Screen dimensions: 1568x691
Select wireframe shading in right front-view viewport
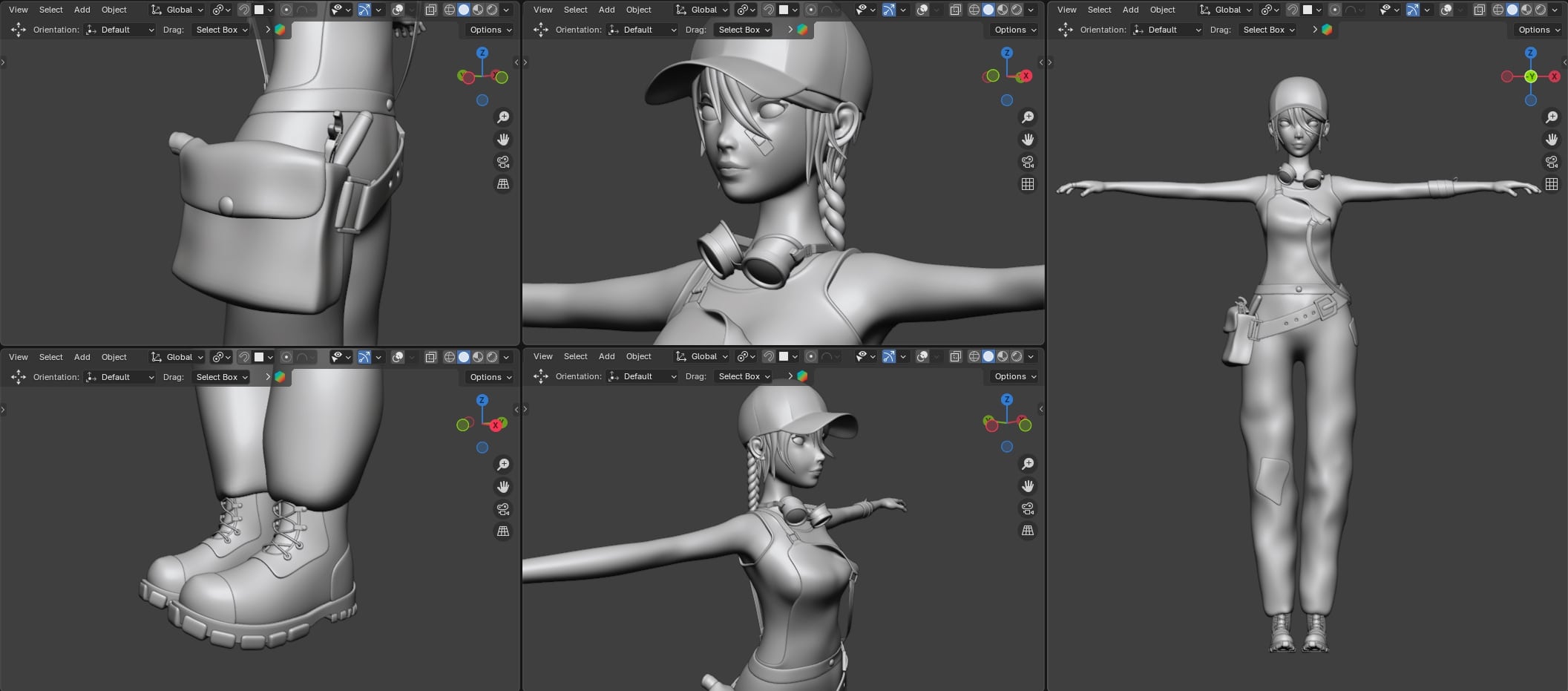point(1498,10)
